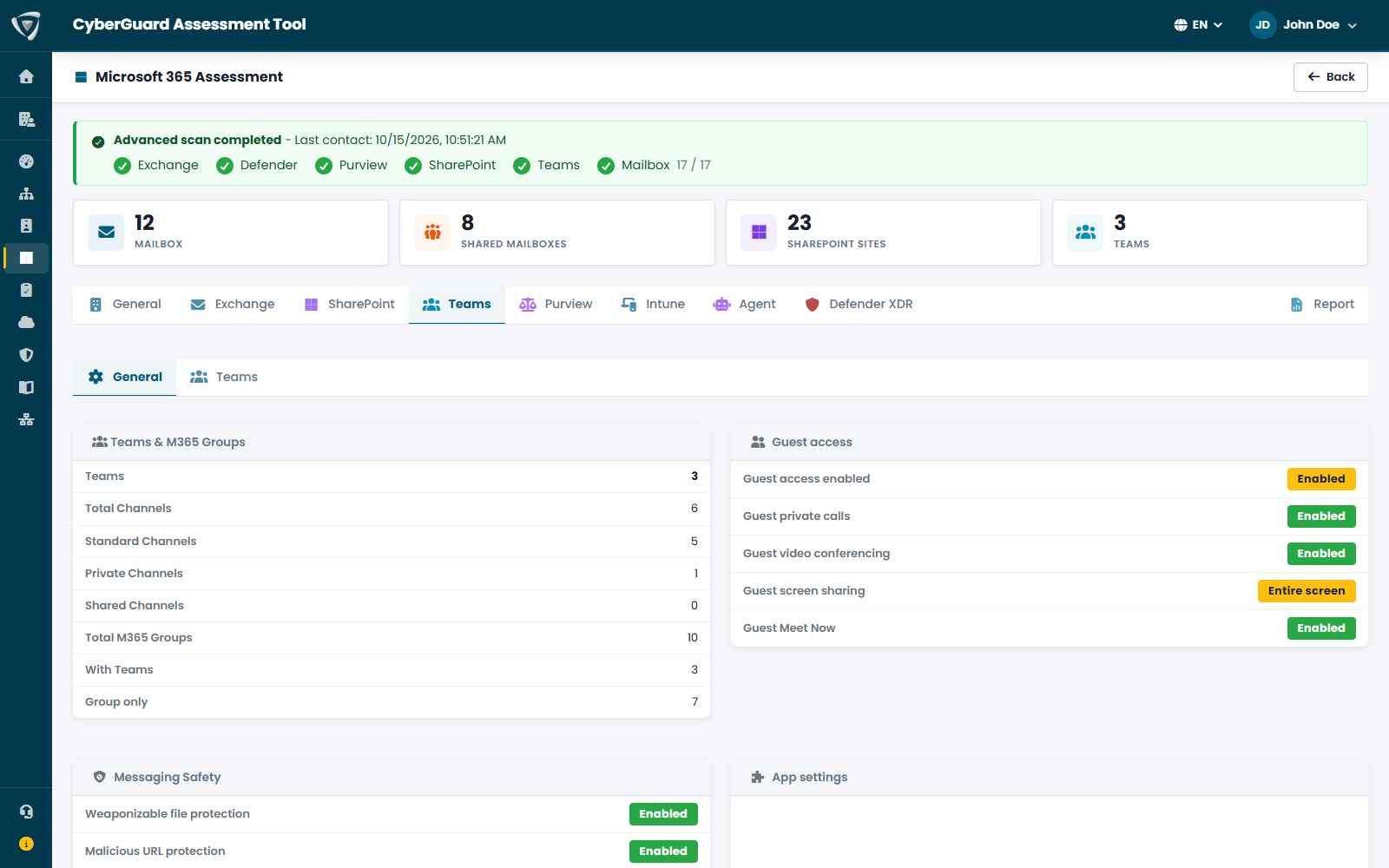This screenshot has height=868, width=1389.
Task: Open the Teams sub-tab beside General
Action: 224,378
